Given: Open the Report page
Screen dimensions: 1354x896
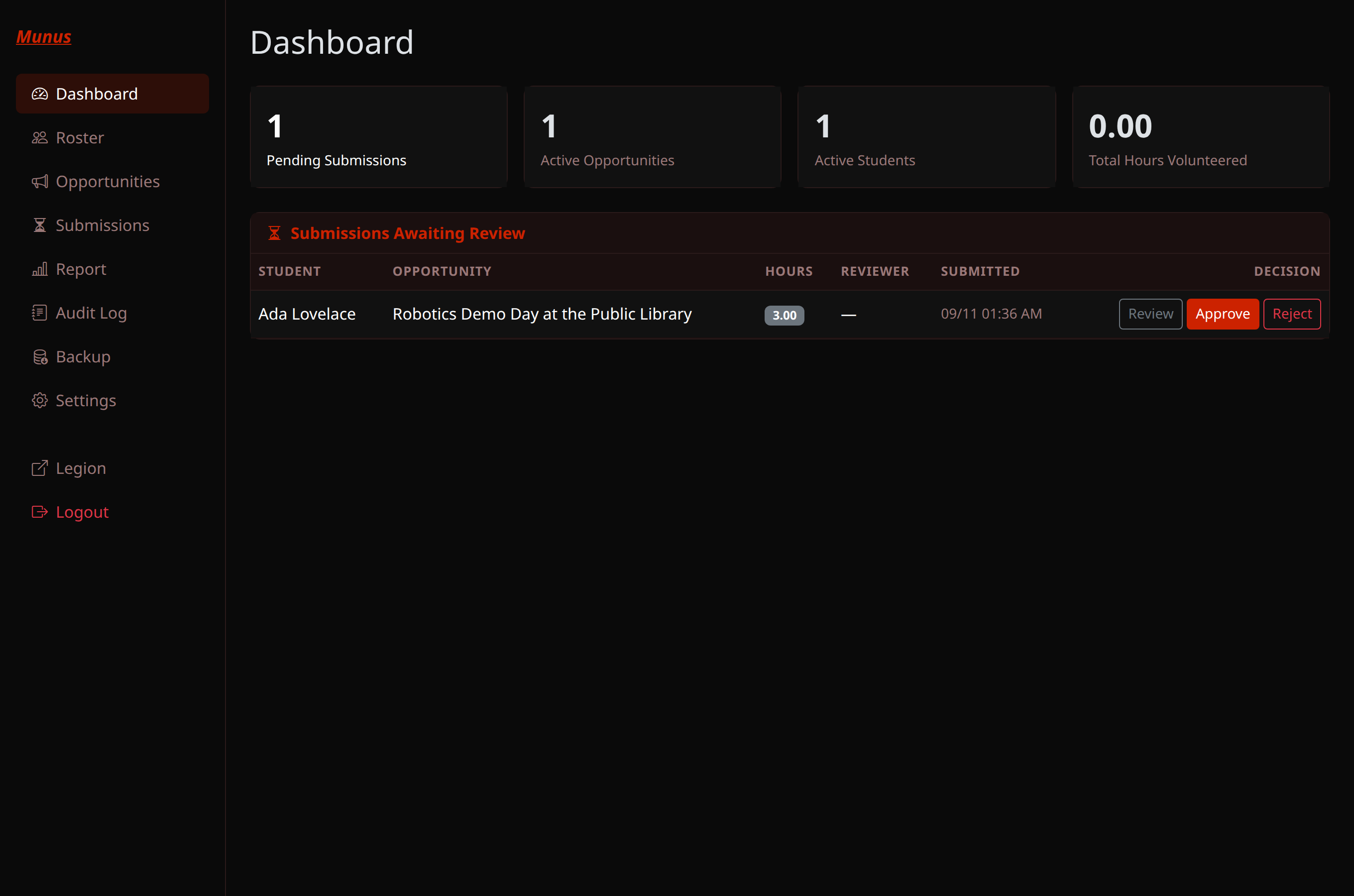Looking at the screenshot, I should (113, 269).
